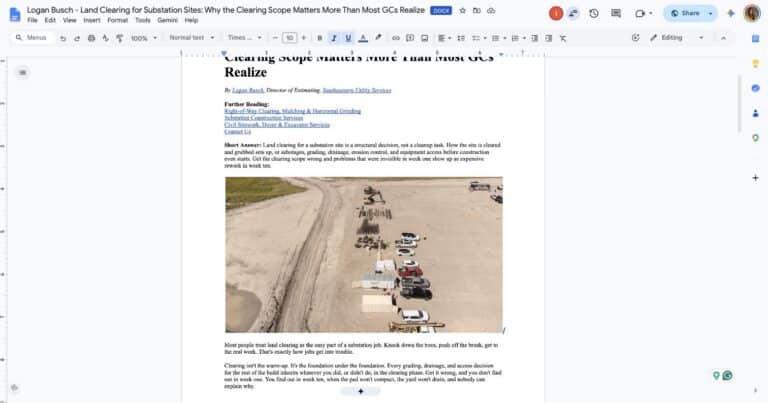Open the Gemini sparkle icon
The height and width of the screenshot is (403, 768).
coord(730,13)
